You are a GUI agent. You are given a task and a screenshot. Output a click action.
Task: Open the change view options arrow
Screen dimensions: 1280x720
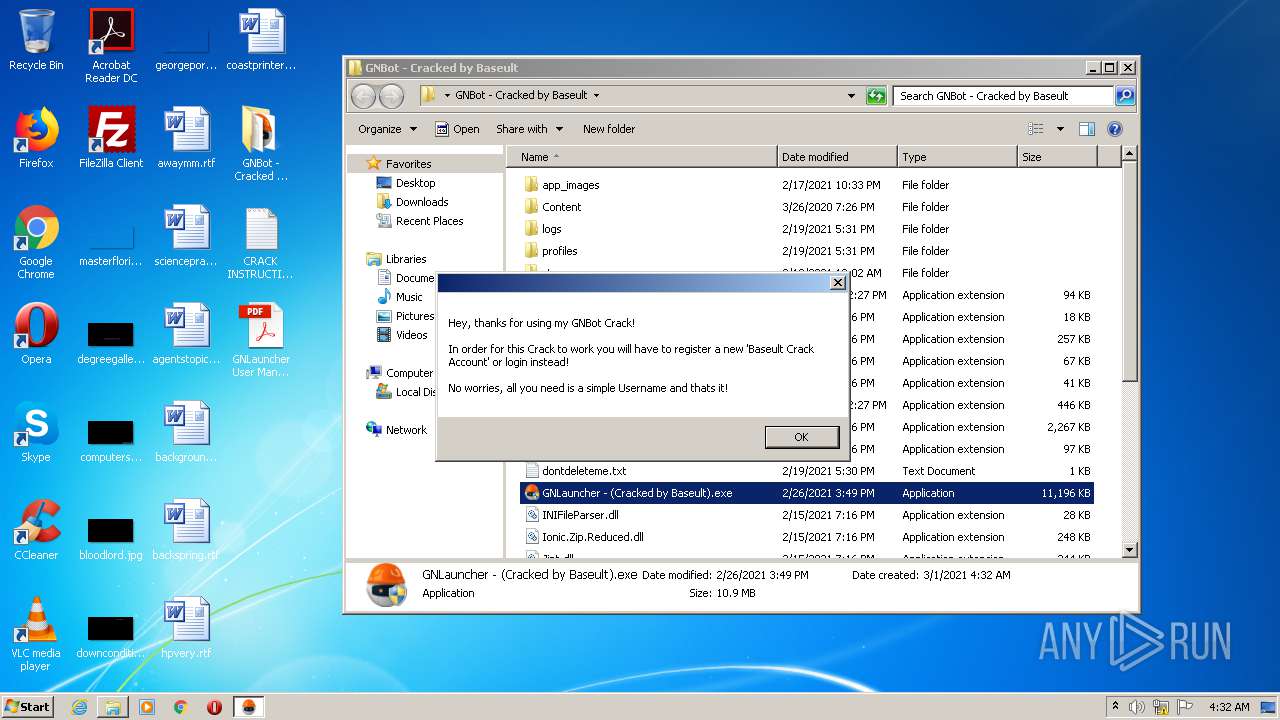click(1060, 129)
